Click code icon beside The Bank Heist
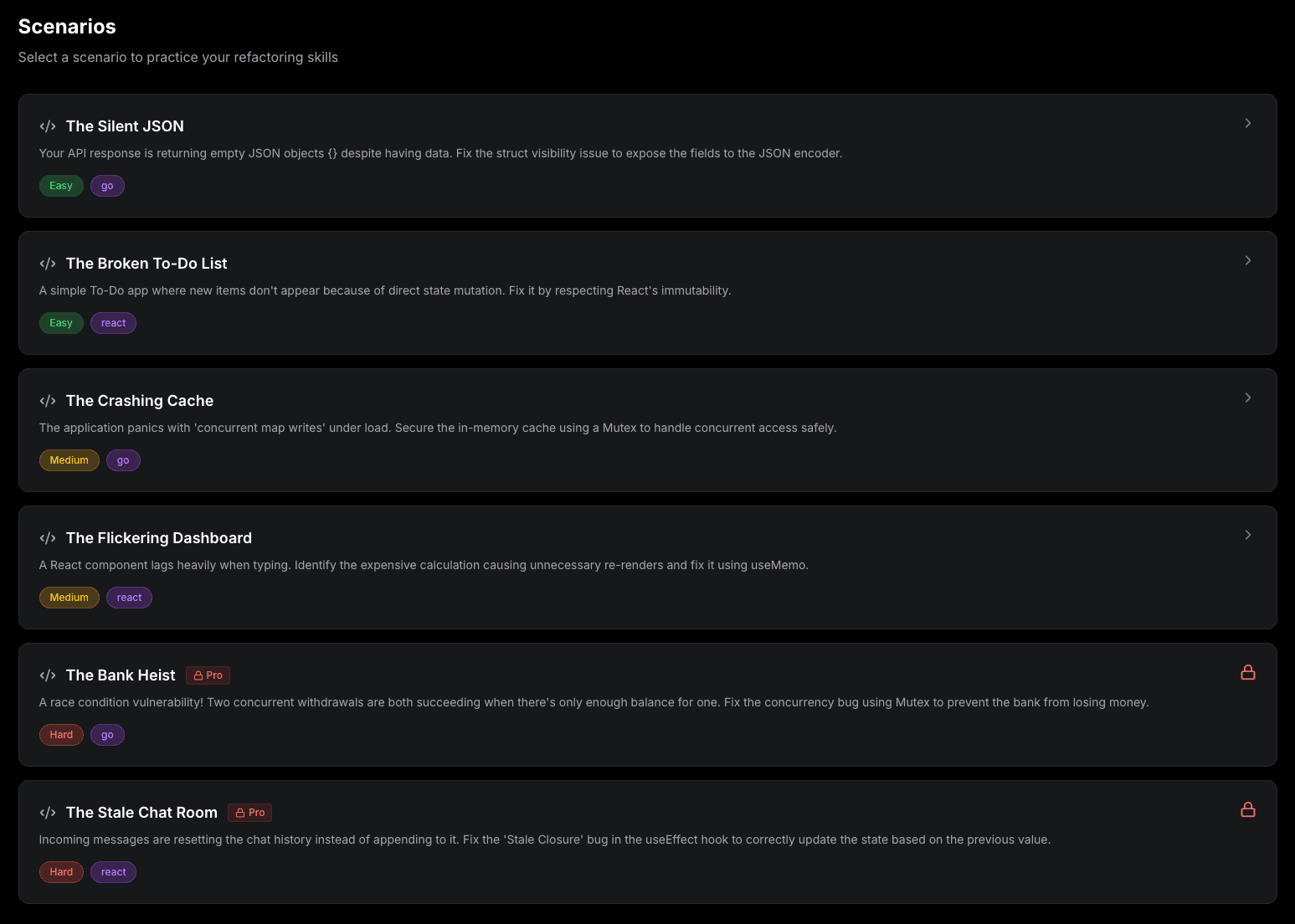The image size is (1295, 924). (x=48, y=675)
